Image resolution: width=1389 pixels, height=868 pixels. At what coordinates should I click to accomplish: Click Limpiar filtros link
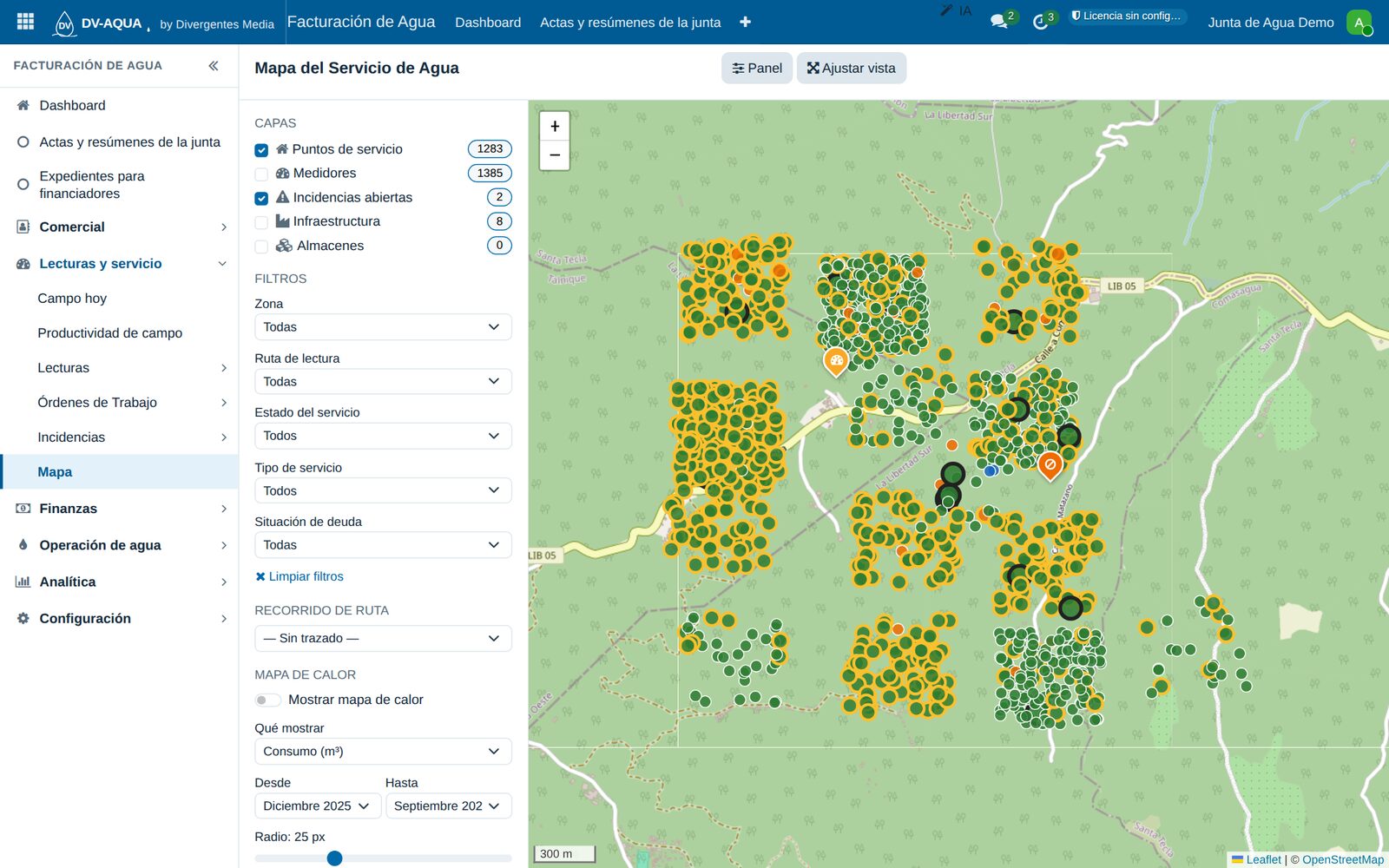[300, 576]
